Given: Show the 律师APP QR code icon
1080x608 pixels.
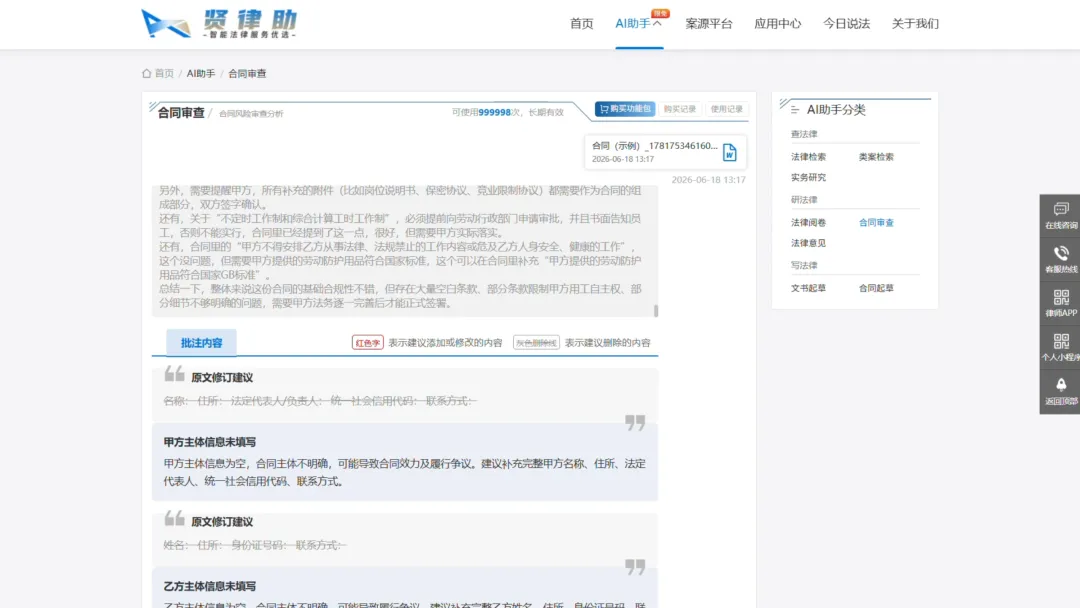Looking at the screenshot, I should (x=1061, y=297).
